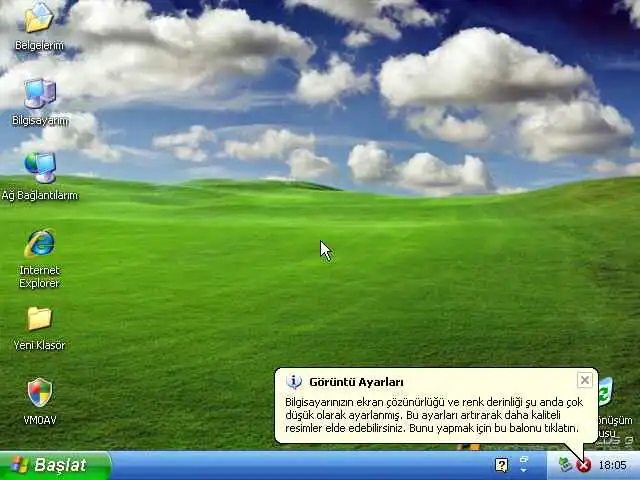Launch Internet Explorer from desktop

coord(40,243)
